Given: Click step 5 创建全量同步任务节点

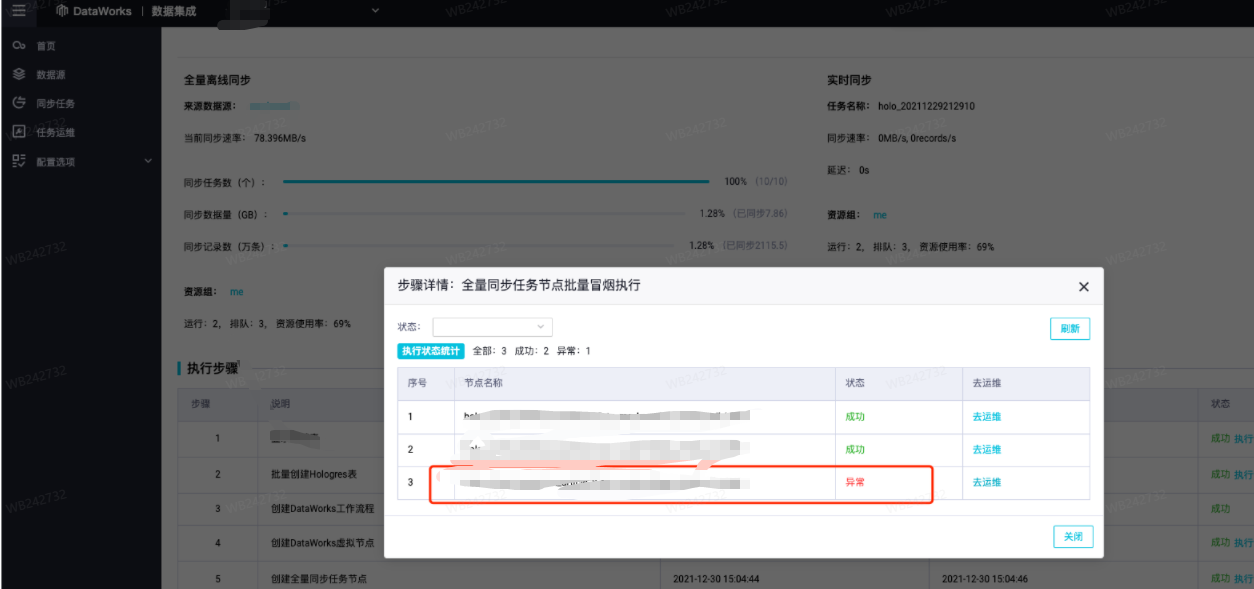Looking at the screenshot, I should [x=319, y=579].
